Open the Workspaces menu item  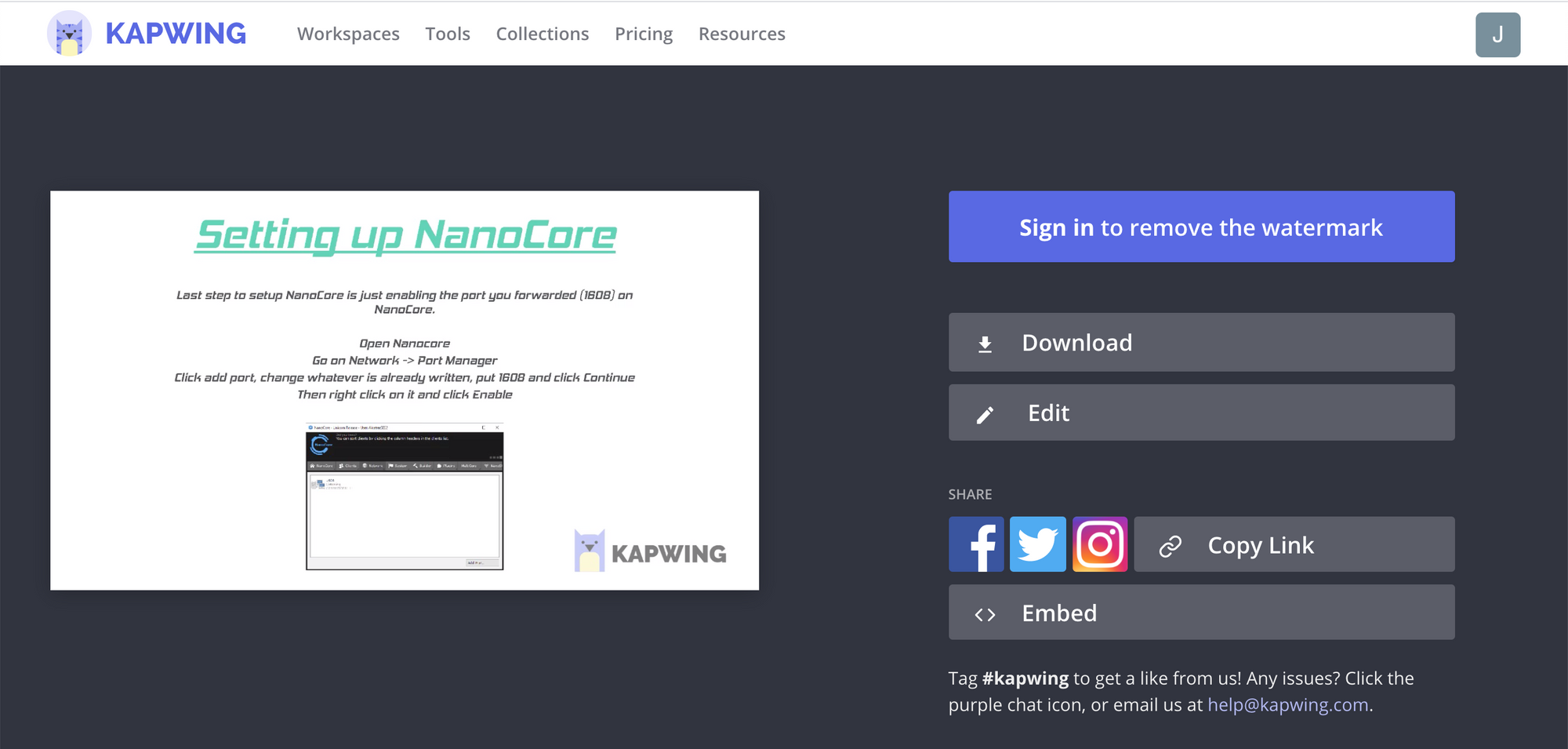point(348,34)
